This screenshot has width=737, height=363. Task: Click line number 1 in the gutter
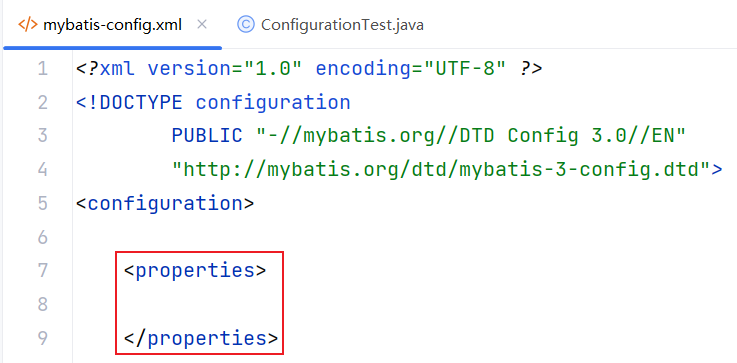click(x=43, y=69)
